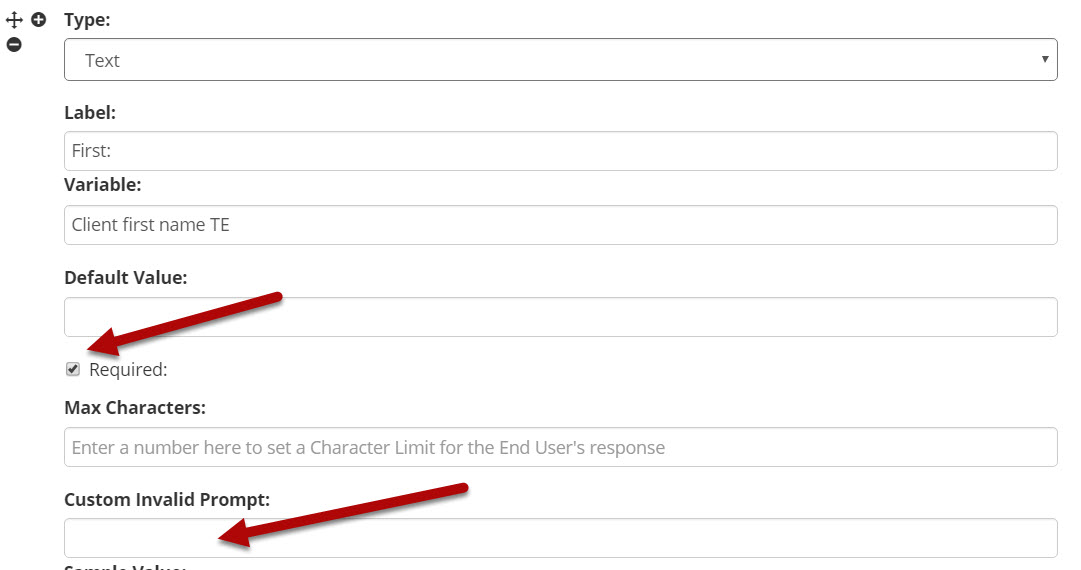This screenshot has height=570, width=1081.
Task: Click the move drag-handle icon
Action: coord(14,20)
